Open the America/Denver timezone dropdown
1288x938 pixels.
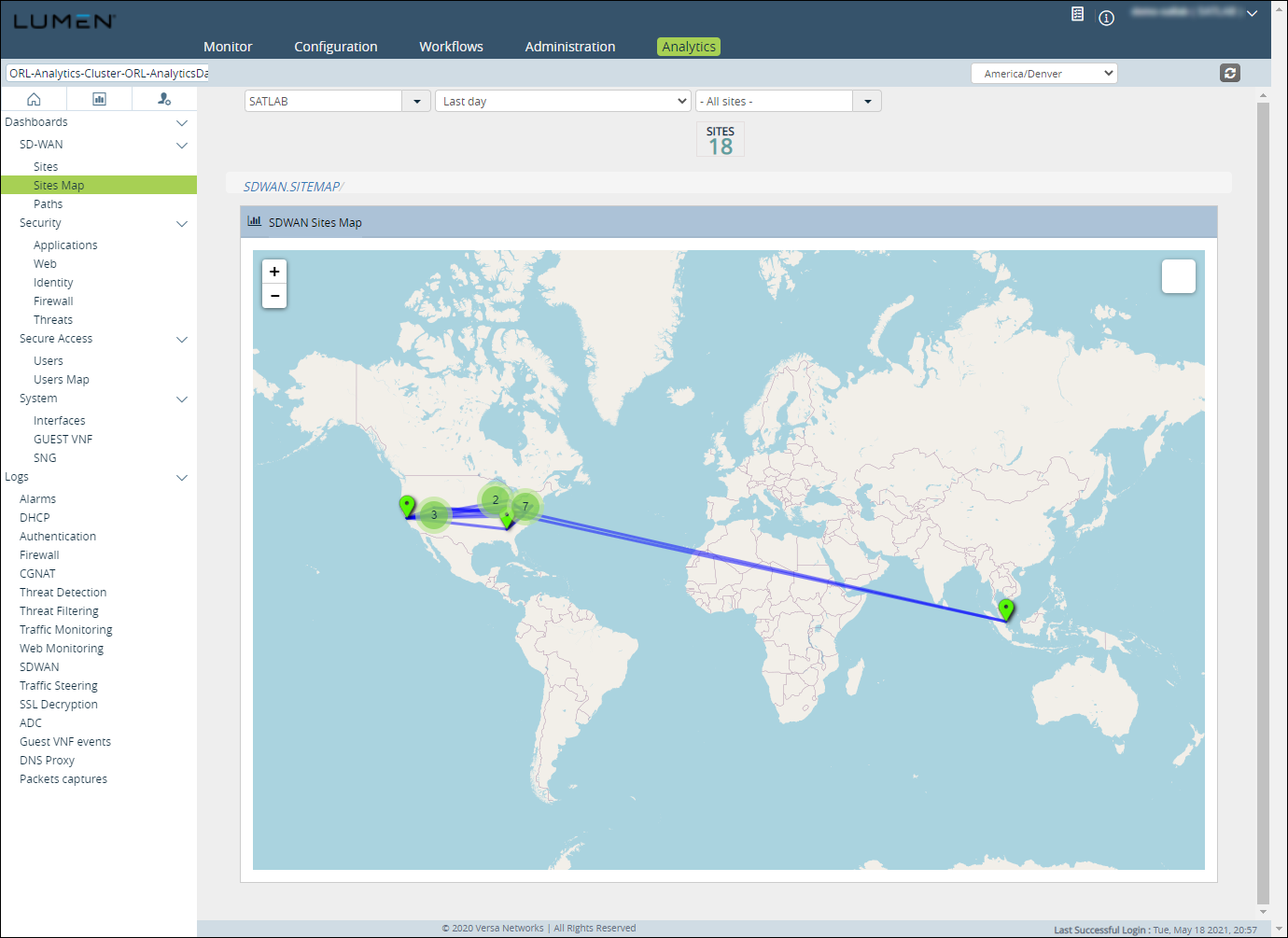pyautogui.click(x=1044, y=73)
